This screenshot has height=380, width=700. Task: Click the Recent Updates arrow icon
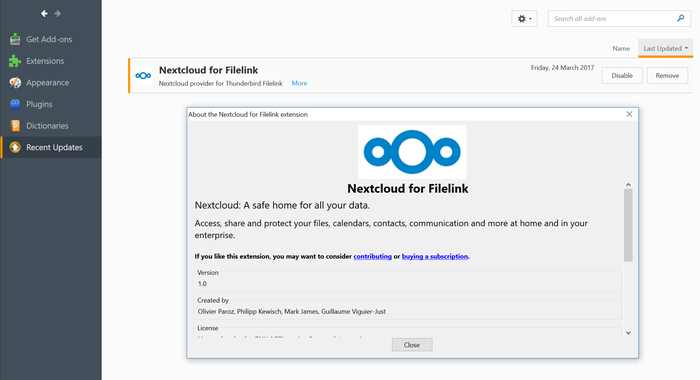(15, 147)
